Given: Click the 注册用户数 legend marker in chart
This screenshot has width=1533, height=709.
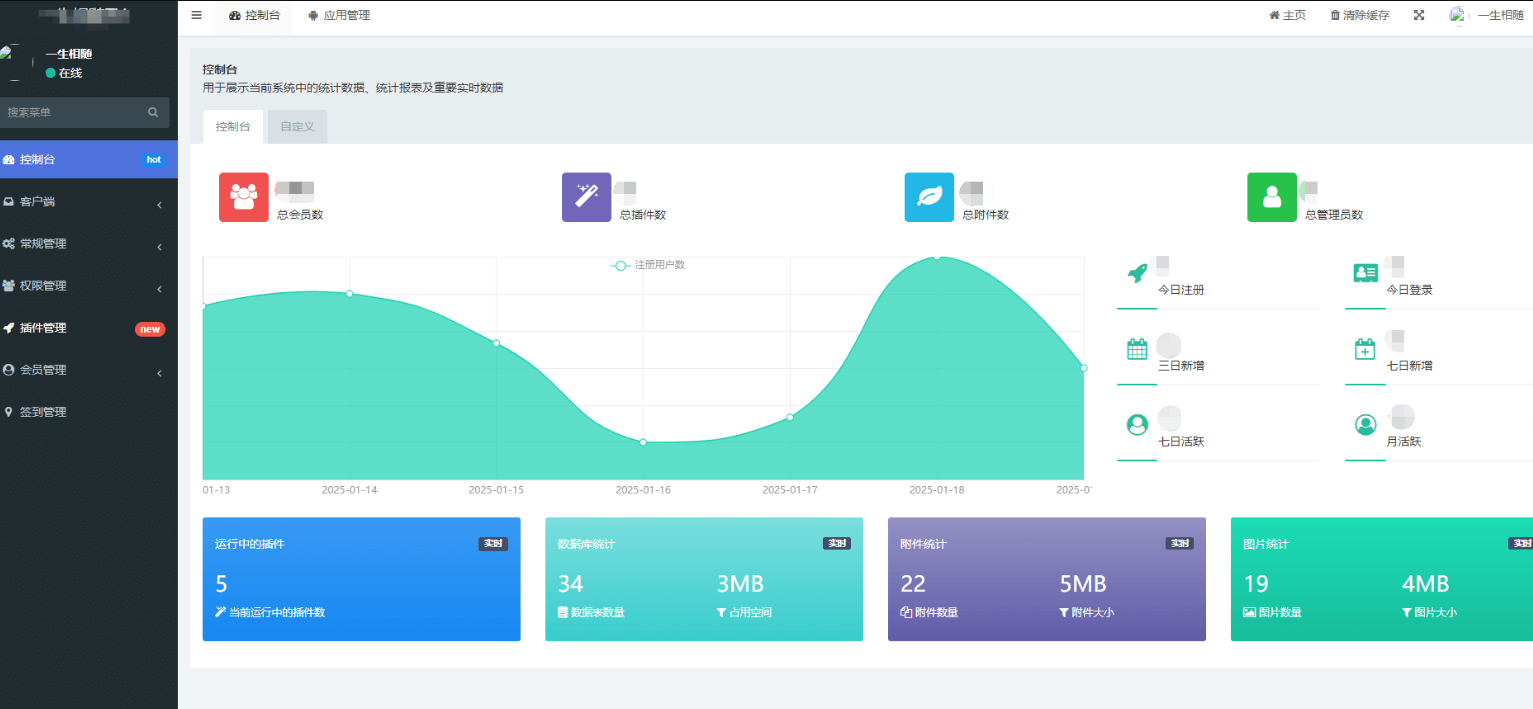Looking at the screenshot, I should (620, 265).
